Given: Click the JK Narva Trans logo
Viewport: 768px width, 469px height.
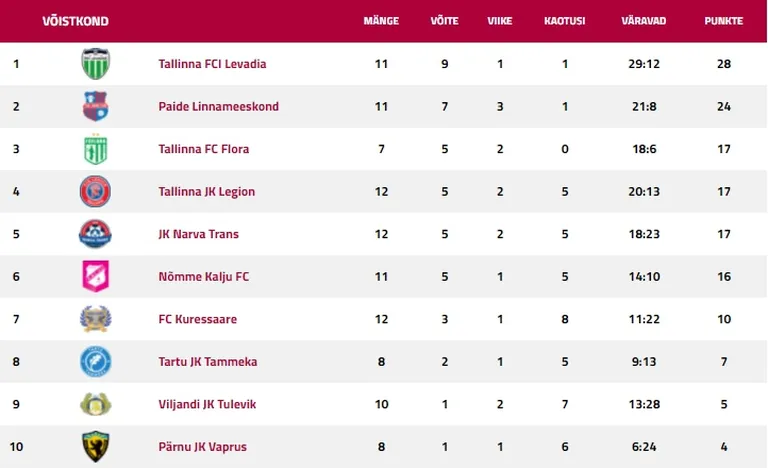Looking at the screenshot, I should click(x=96, y=234).
